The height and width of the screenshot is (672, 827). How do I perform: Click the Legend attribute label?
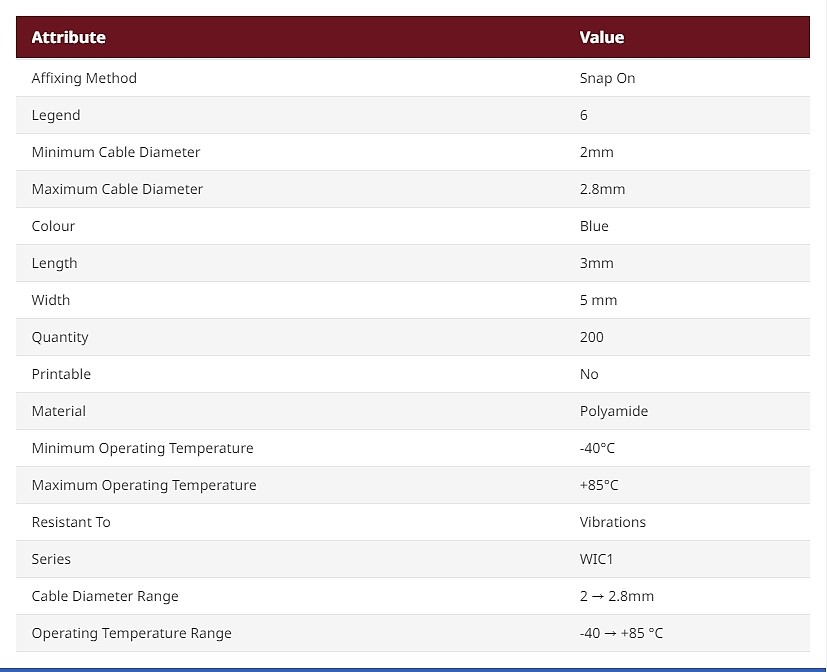click(x=56, y=115)
